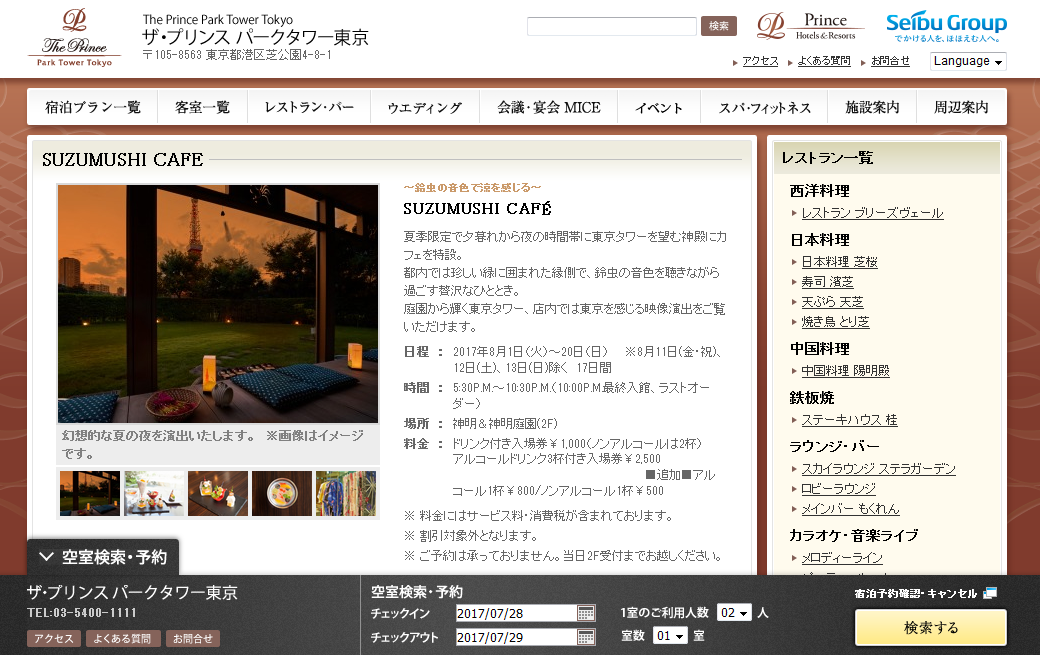Open the よくある質問 link in the header
This screenshot has height=655, width=1040.
coord(824,61)
